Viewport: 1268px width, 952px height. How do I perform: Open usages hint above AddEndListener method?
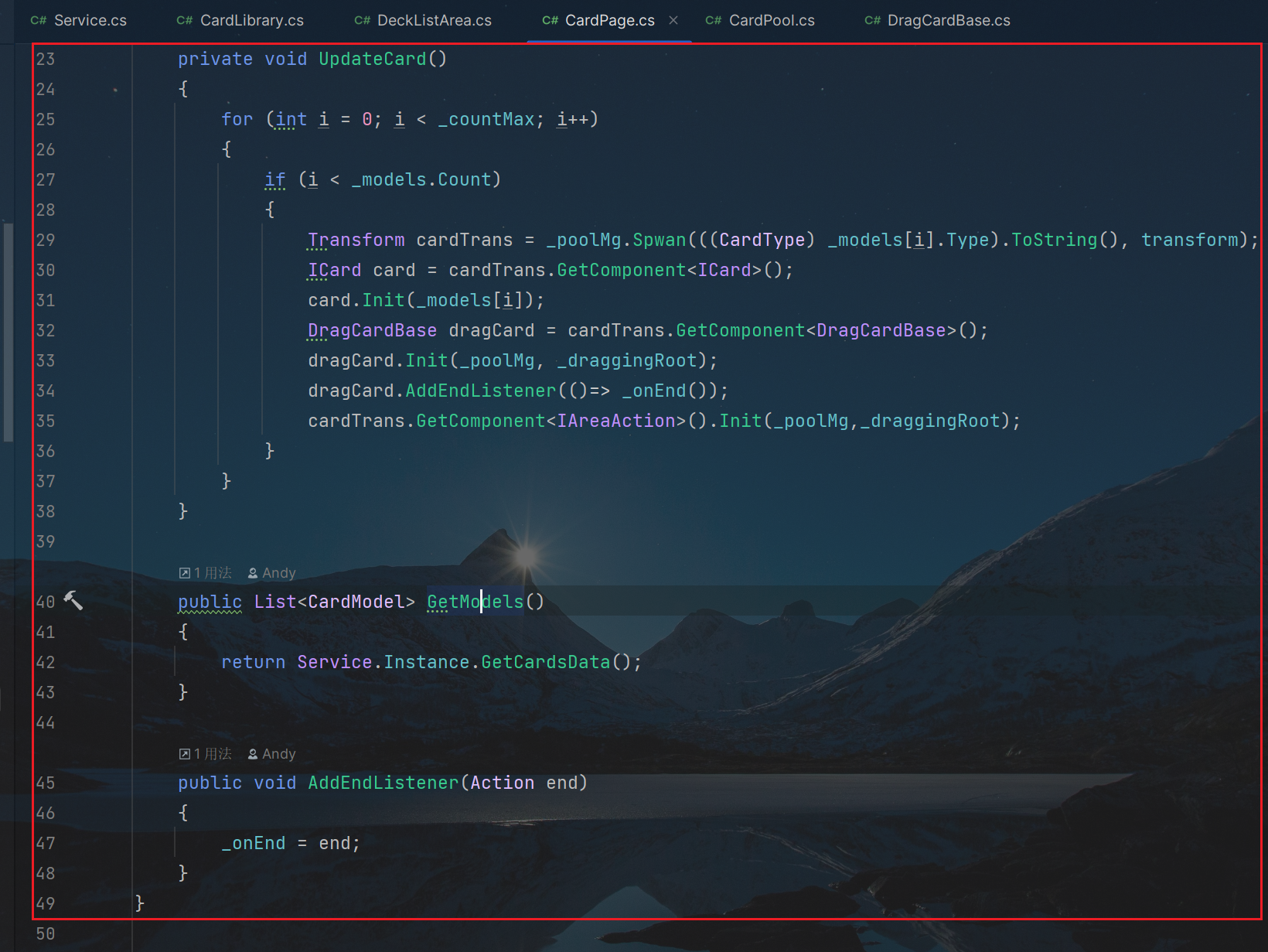(x=206, y=754)
